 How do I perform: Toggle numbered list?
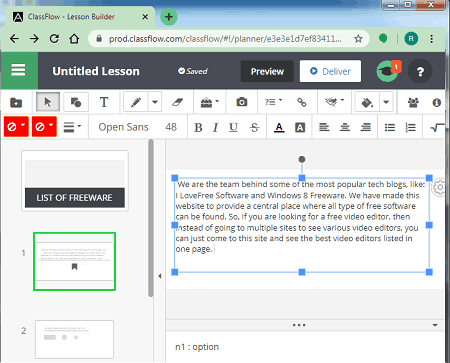coord(410,127)
